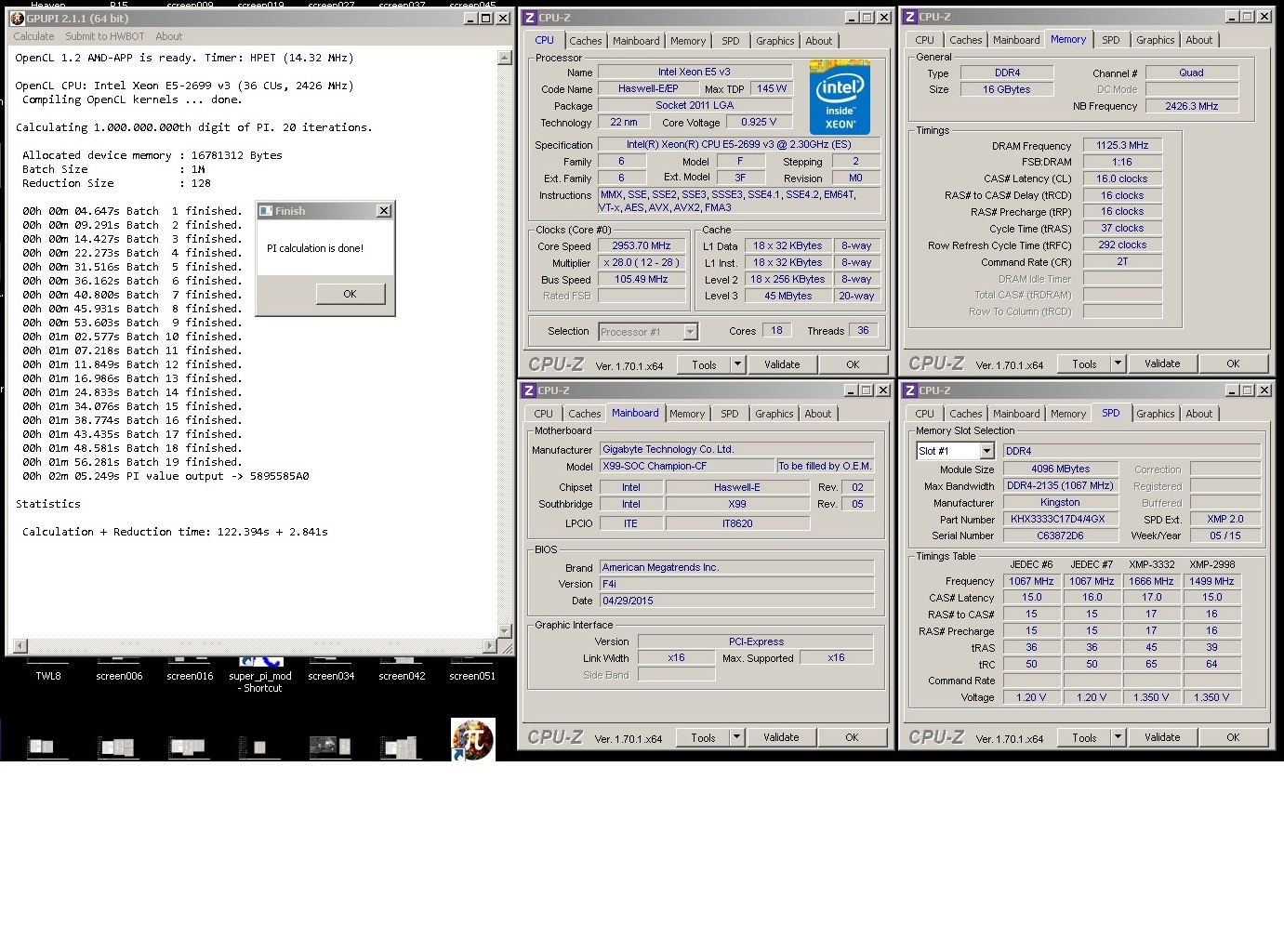The image size is (1284, 952).
Task: Switch to Caches tab in CPU tab window
Action: [x=586, y=41]
